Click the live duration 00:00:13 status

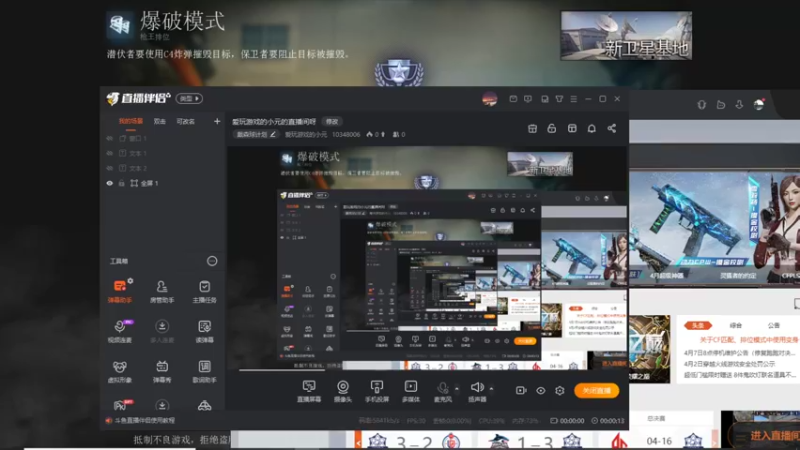point(608,421)
